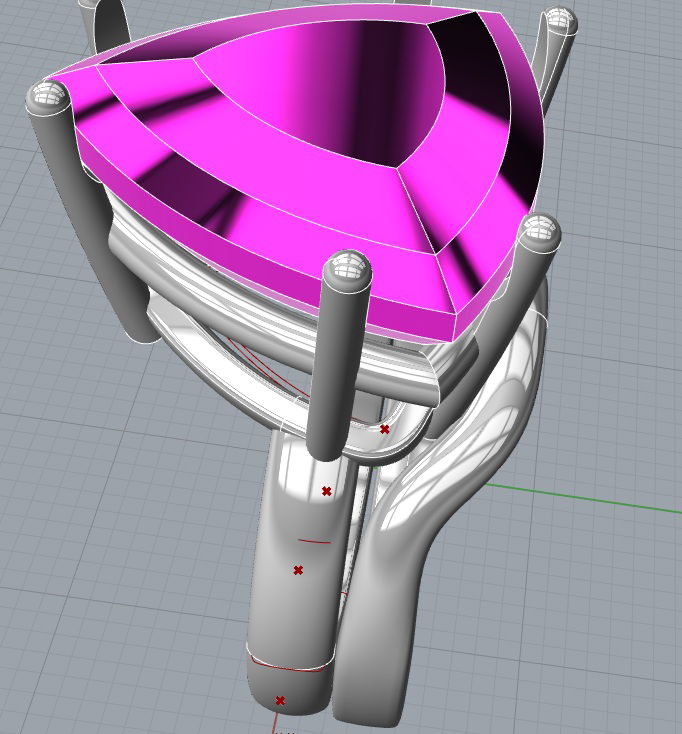Pick the top-right prong's ball tip

tap(558, 20)
